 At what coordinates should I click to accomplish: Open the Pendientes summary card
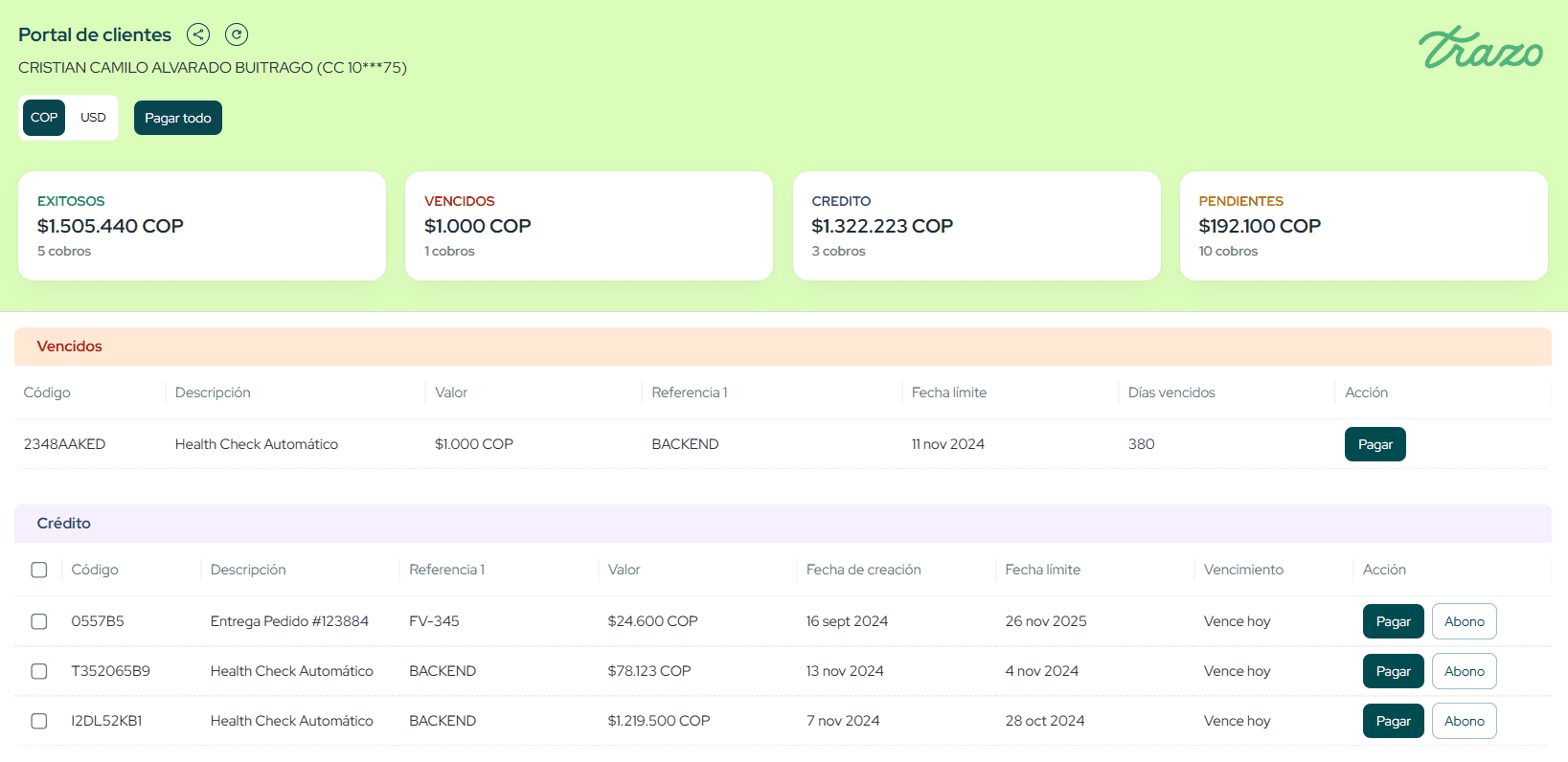pyautogui.click(x=1363, y=226)
